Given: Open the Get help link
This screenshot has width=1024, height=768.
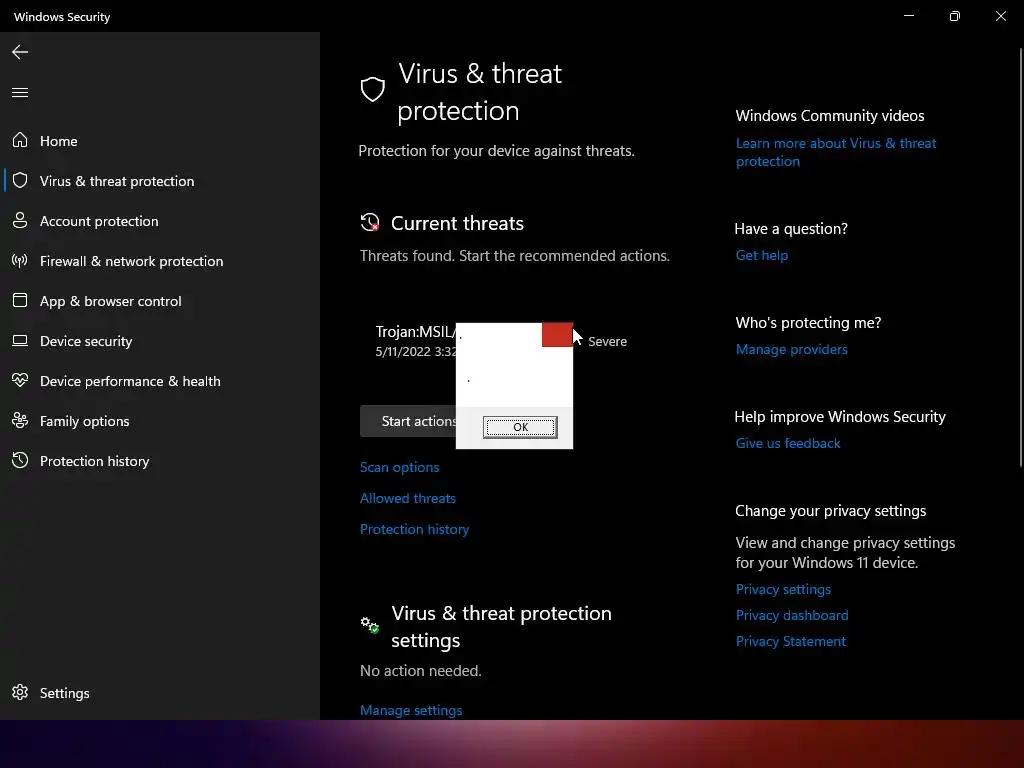Looking at the screenshot, I should [762, 255].
